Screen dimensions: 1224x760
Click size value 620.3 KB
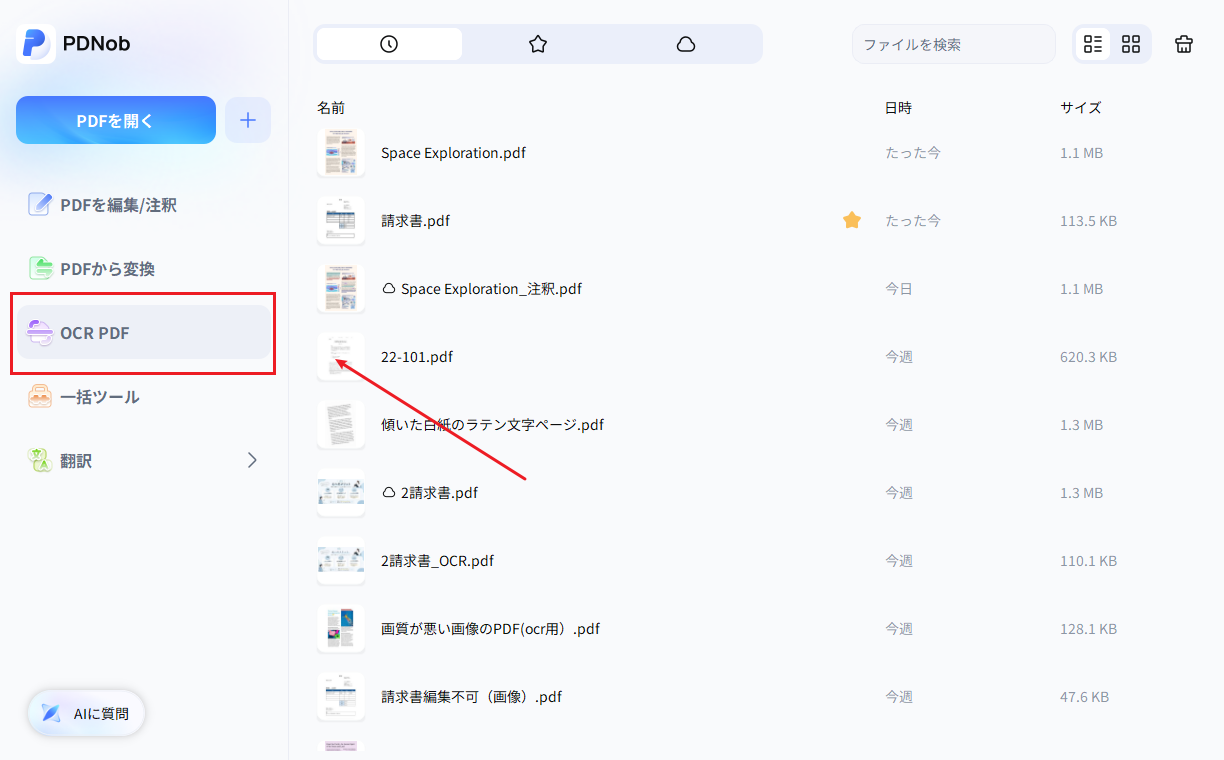(1088, 357)
